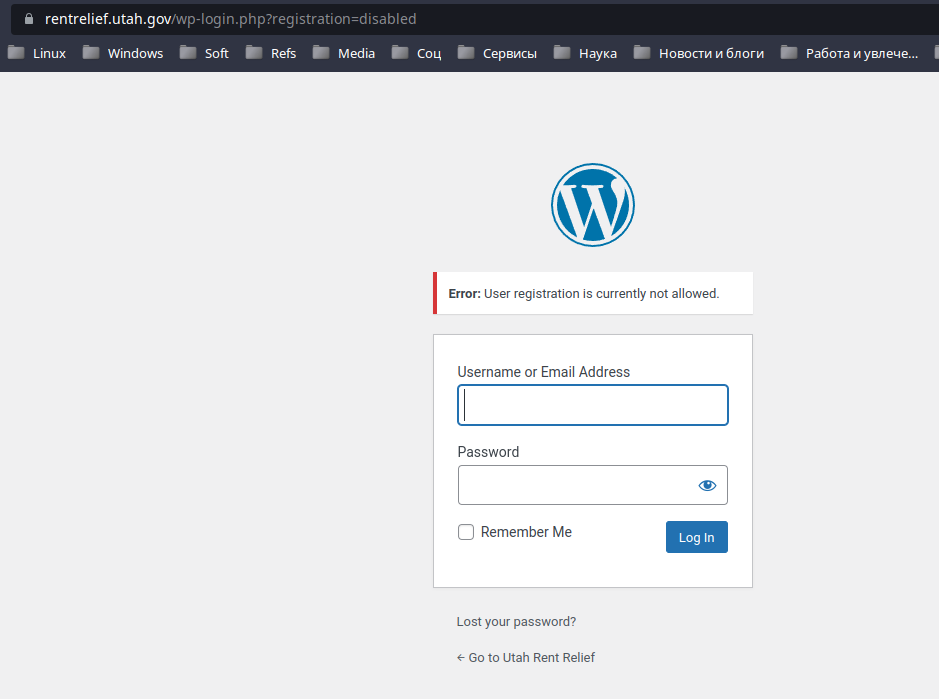Click the padlock site security icon
This screenshot has height=699, width=939.
pos(29,19)
